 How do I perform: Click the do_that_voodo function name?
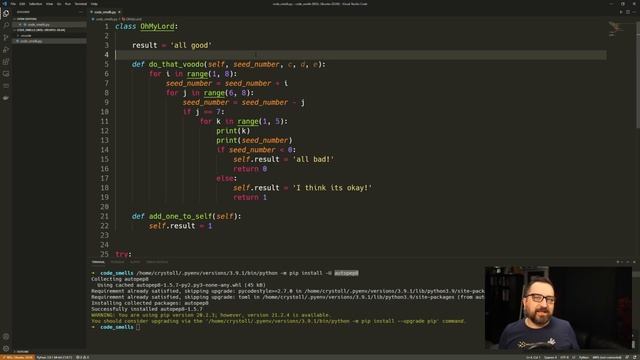click(176, 64)
